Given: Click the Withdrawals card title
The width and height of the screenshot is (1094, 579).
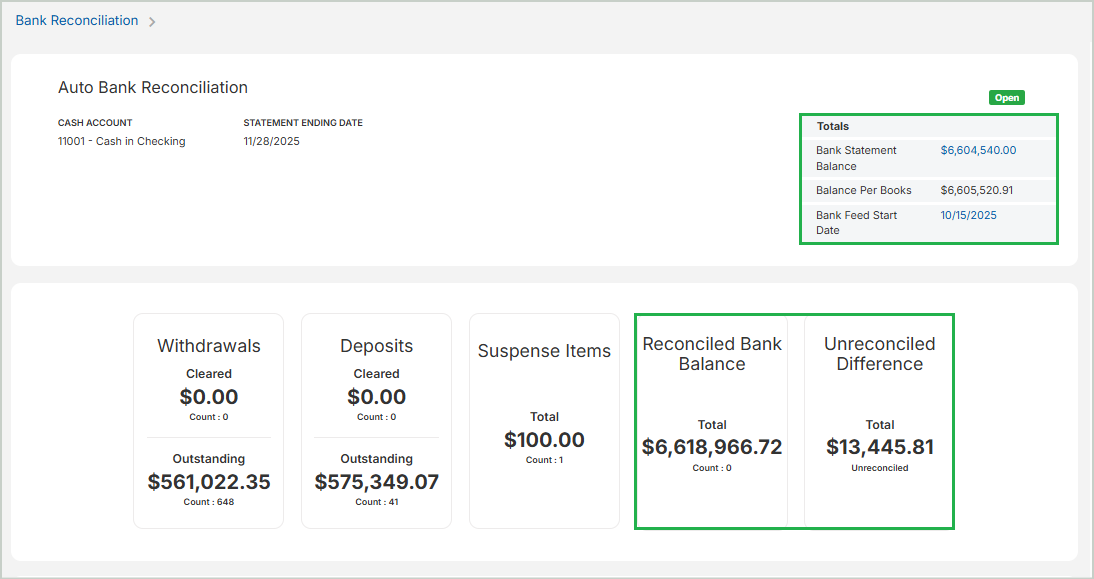Looking at the screenshot, I should pos(208,346).
